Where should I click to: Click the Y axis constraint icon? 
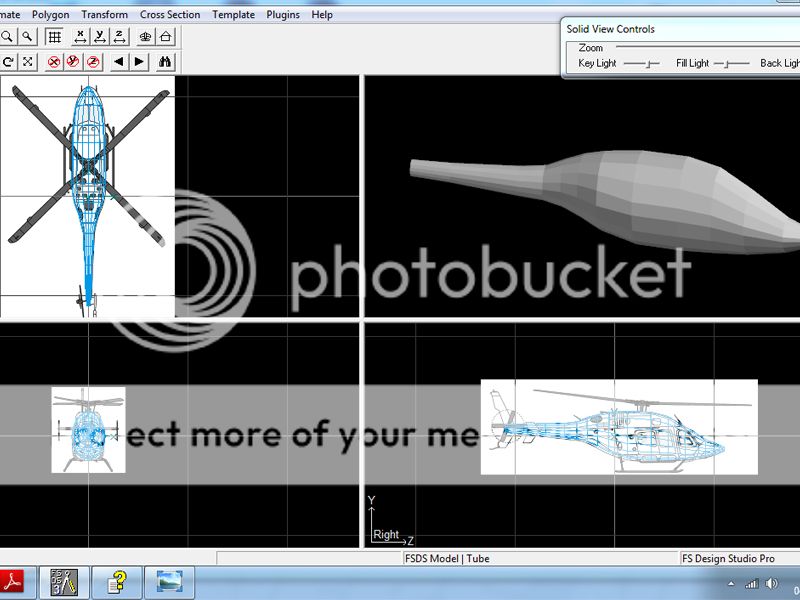point(99,37)
